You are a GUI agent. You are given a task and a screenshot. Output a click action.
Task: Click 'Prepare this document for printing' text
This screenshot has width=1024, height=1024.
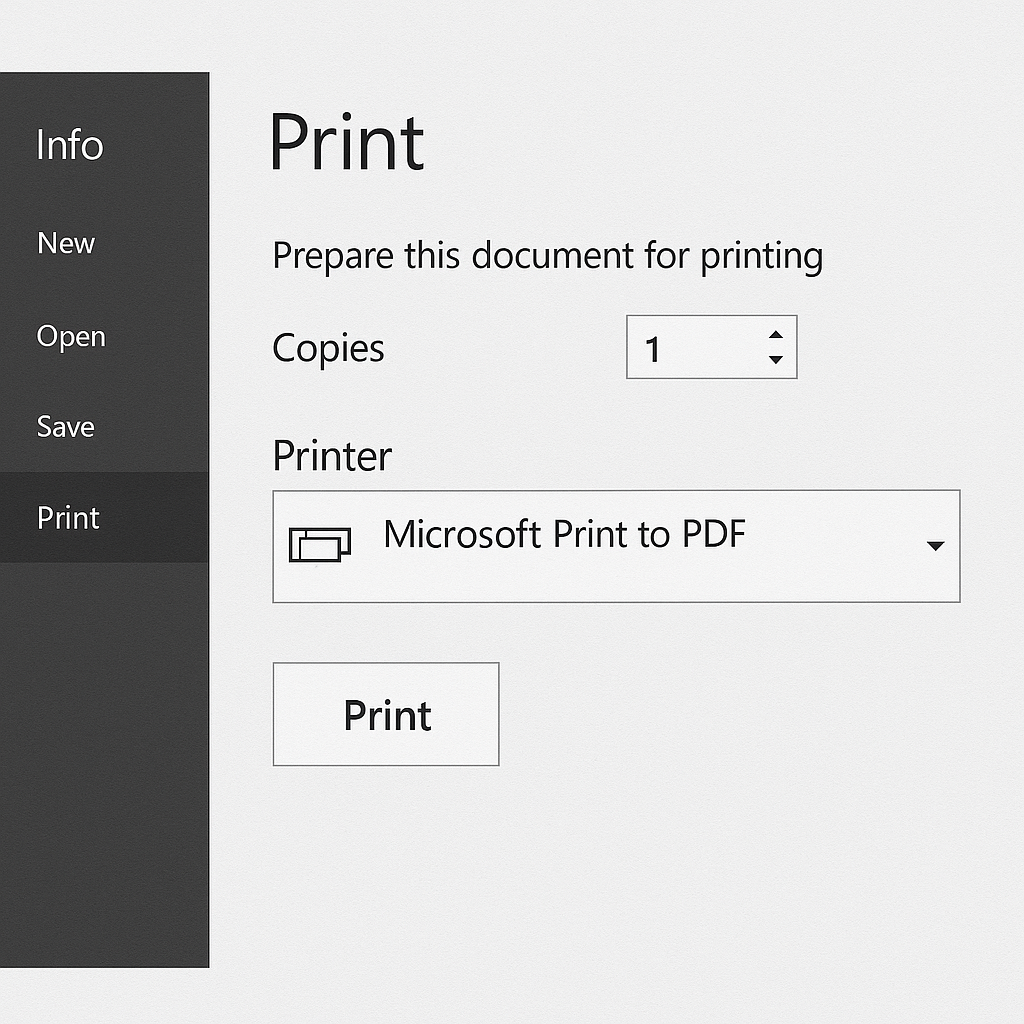point(547,255)
